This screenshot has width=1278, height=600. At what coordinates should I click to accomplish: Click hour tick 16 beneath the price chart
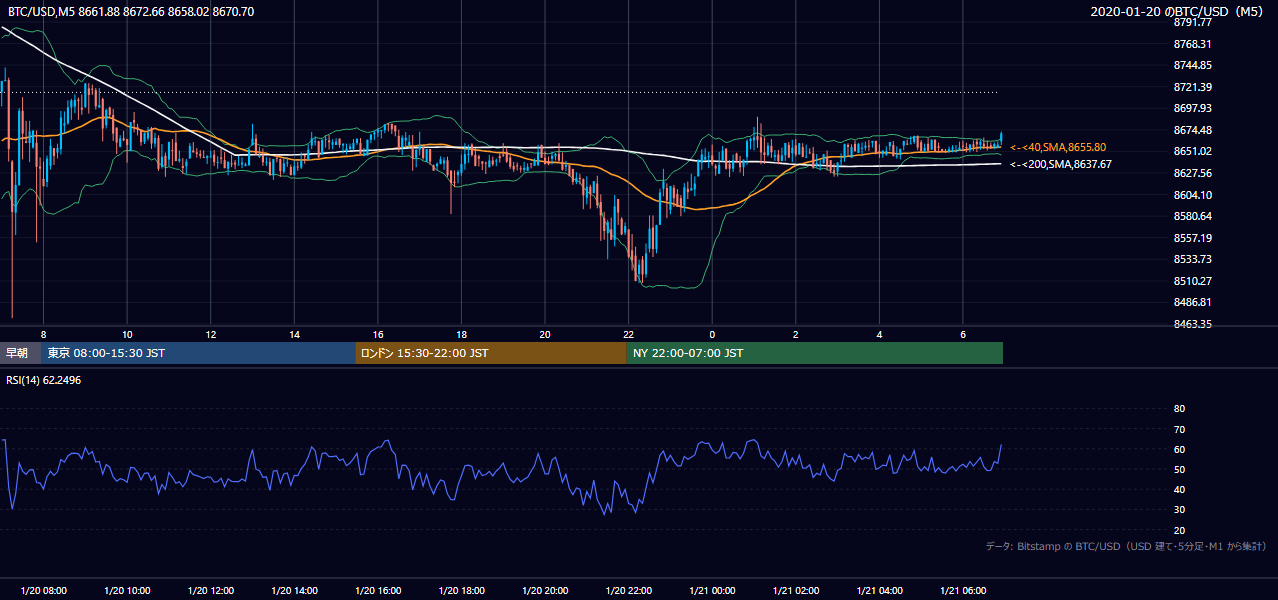tap(378, 333)
